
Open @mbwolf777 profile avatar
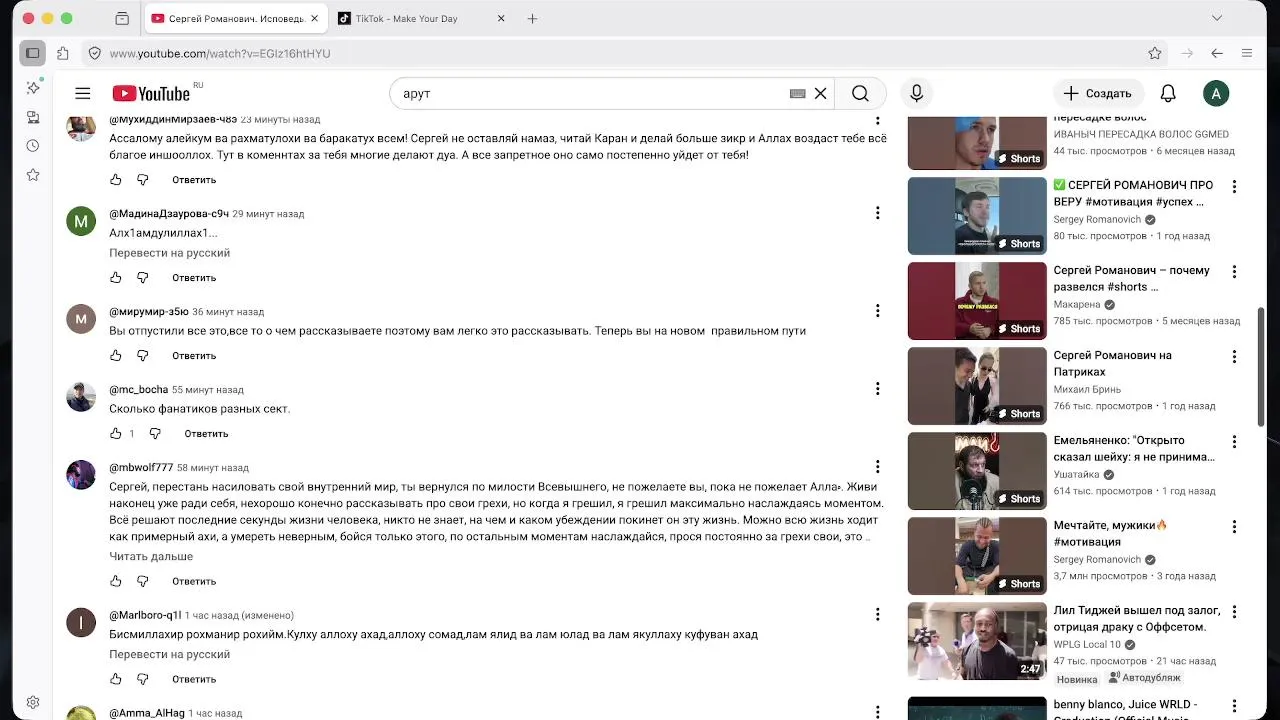tap(81, 475)
